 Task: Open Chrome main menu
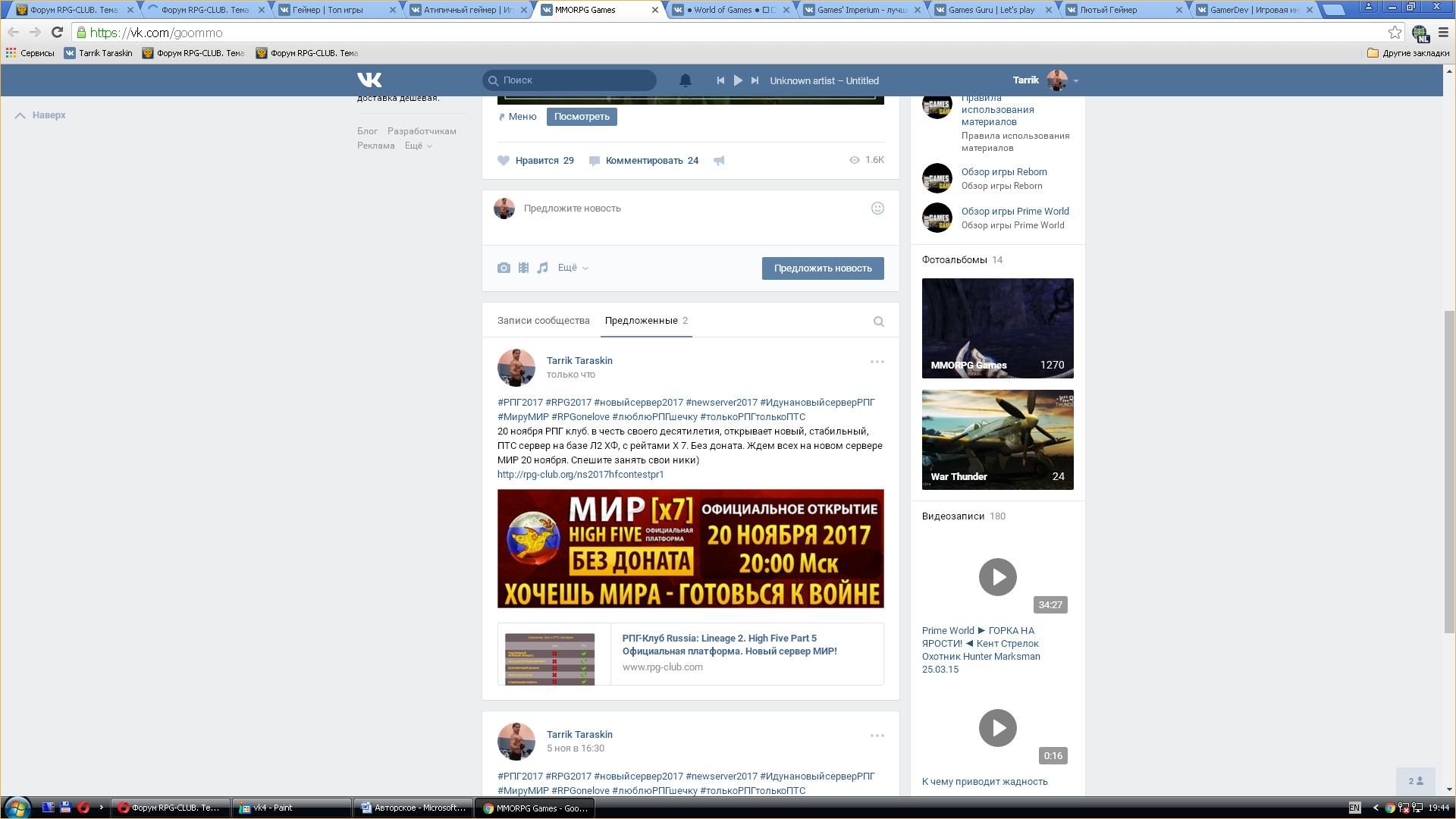1443,33
